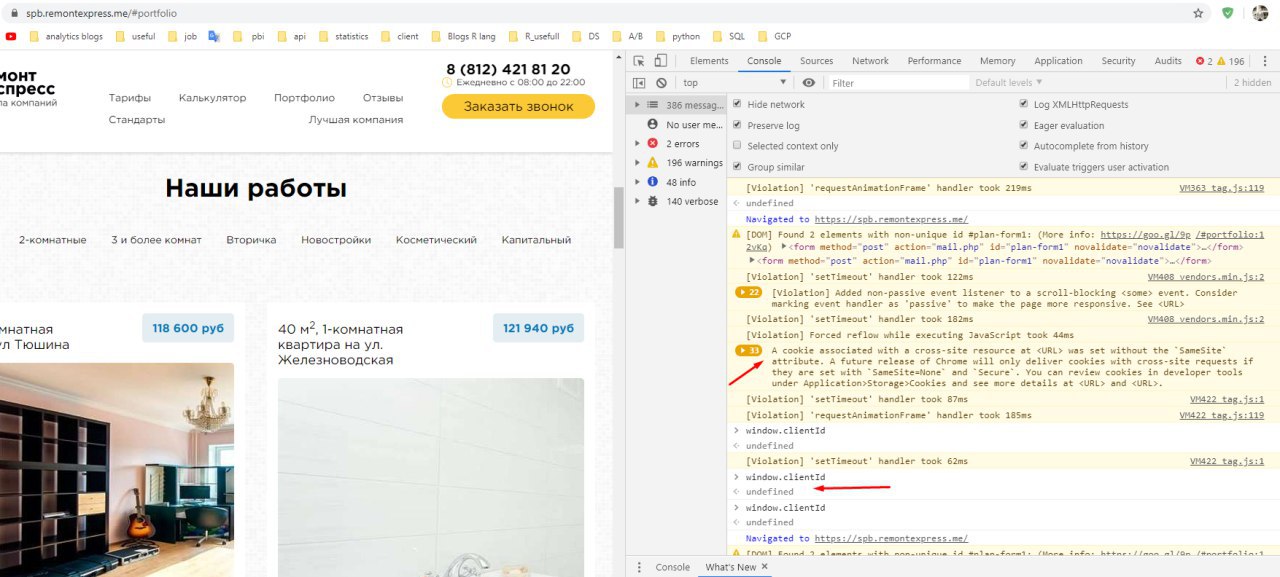Hide the console sidebar panel icon
The image size is (1280, 577).
(x=639, y=83)
